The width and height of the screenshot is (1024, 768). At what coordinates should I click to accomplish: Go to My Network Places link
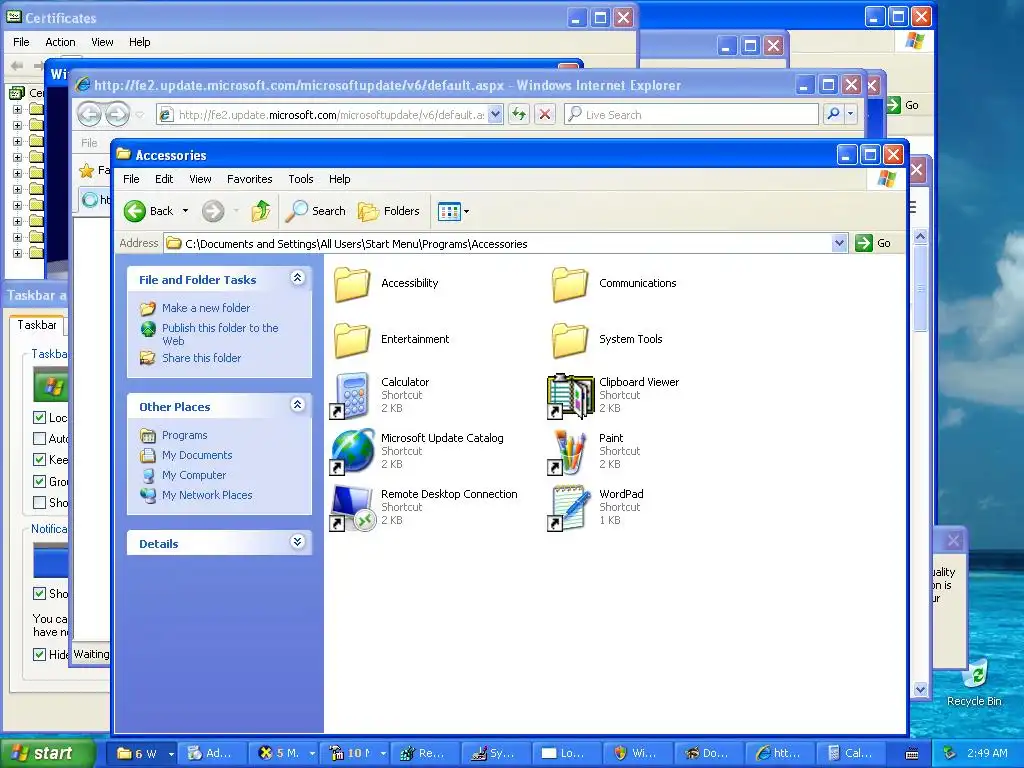tap(207, 495)
